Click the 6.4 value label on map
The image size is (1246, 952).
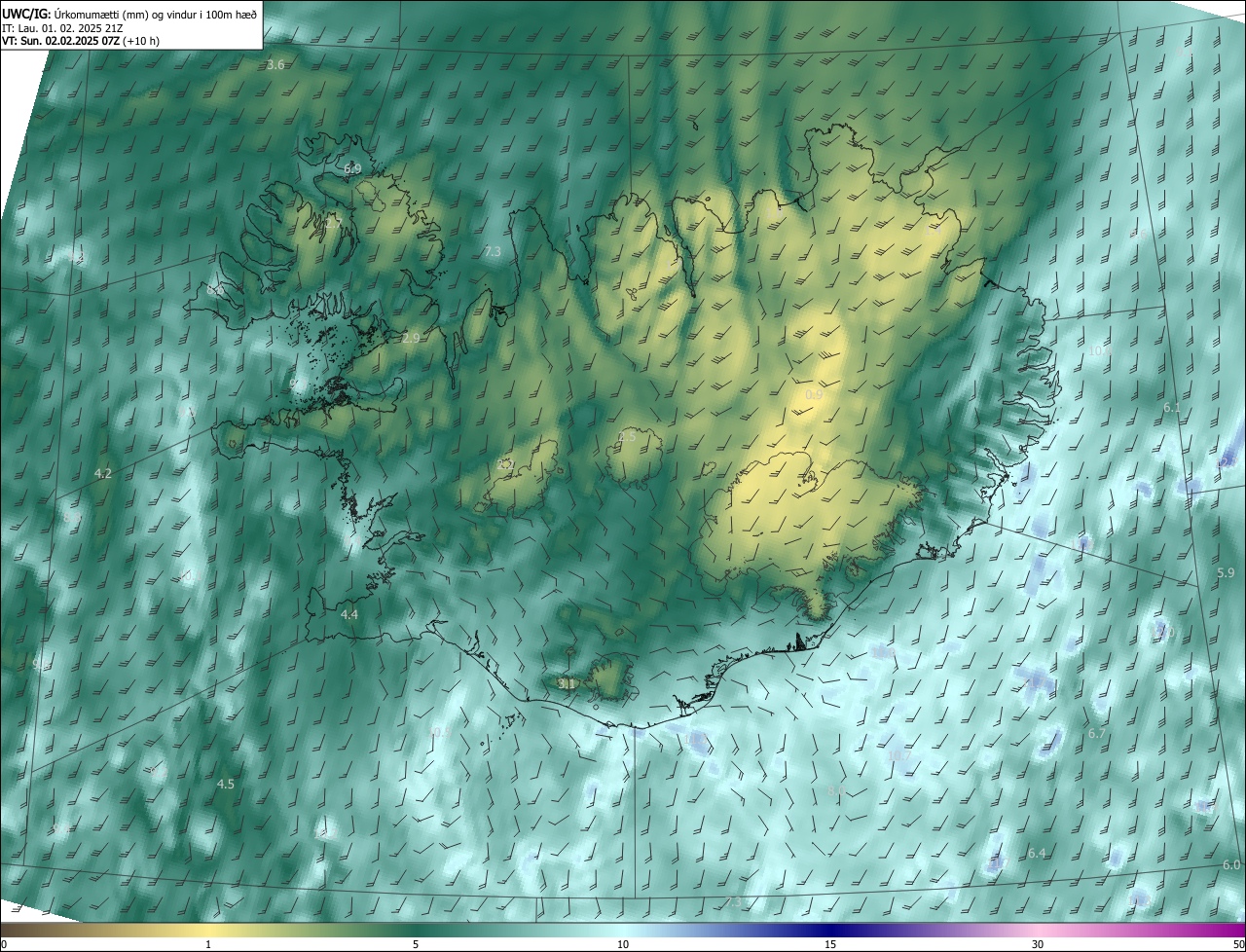[1037, 854]
